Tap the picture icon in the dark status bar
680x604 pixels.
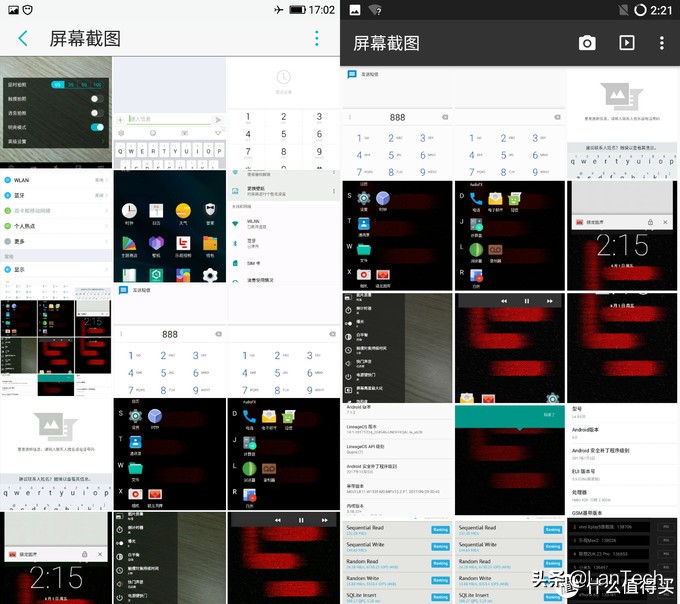355,10
